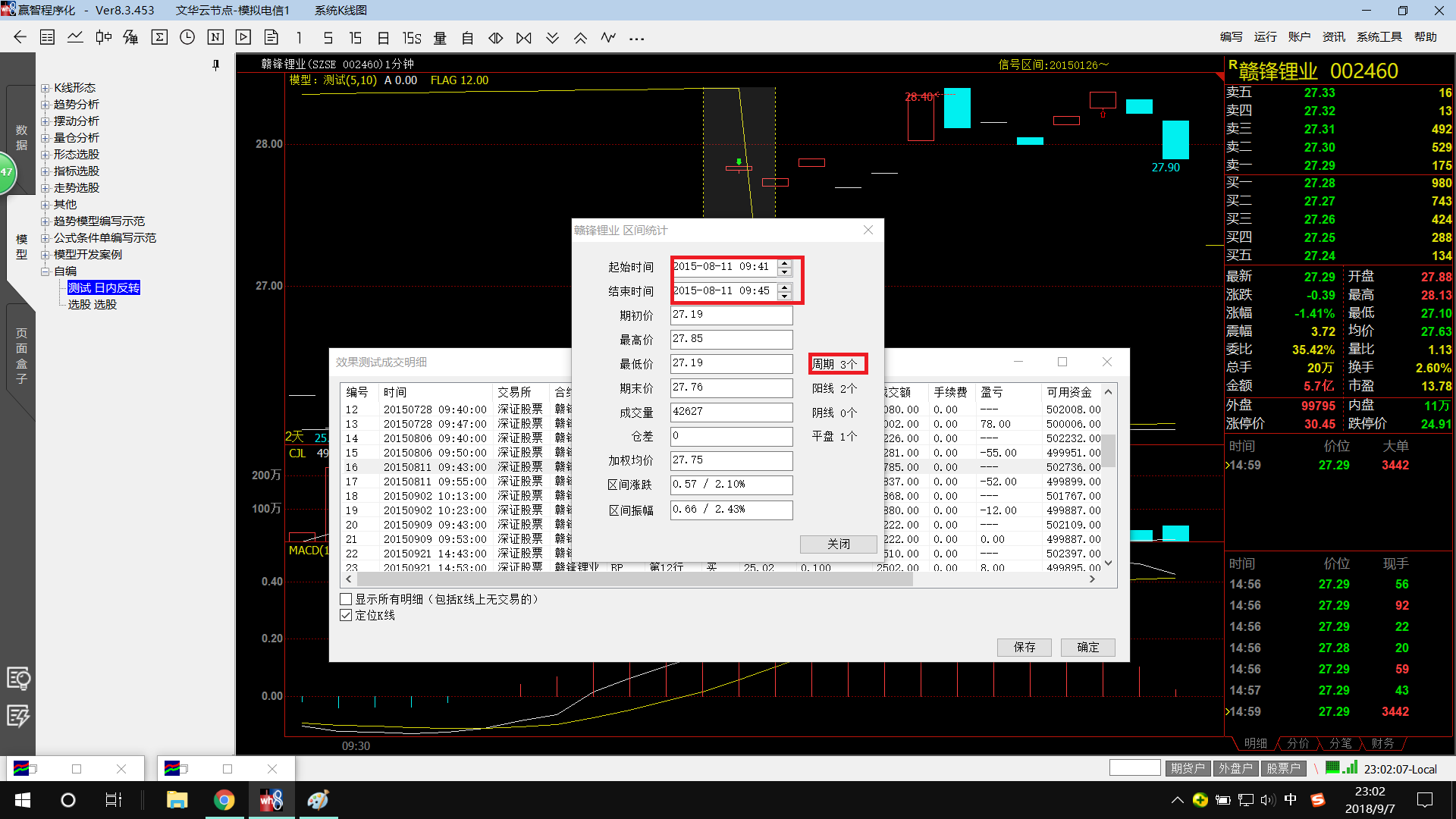Switch to 15-minute period in toolbar
This screenshot has width=1456, height=819.
(x=355, y=38)
